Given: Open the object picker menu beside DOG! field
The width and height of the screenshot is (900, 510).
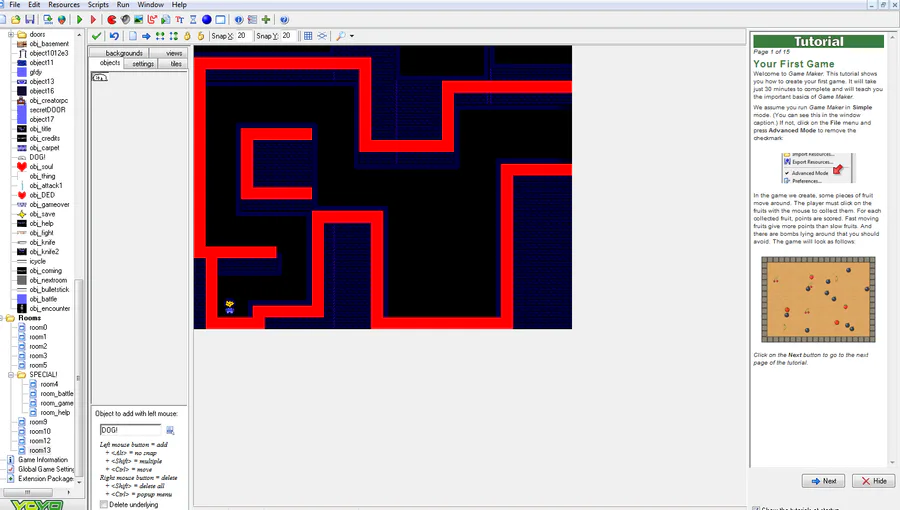Looking at the screenshot, I should pos(170,430).
